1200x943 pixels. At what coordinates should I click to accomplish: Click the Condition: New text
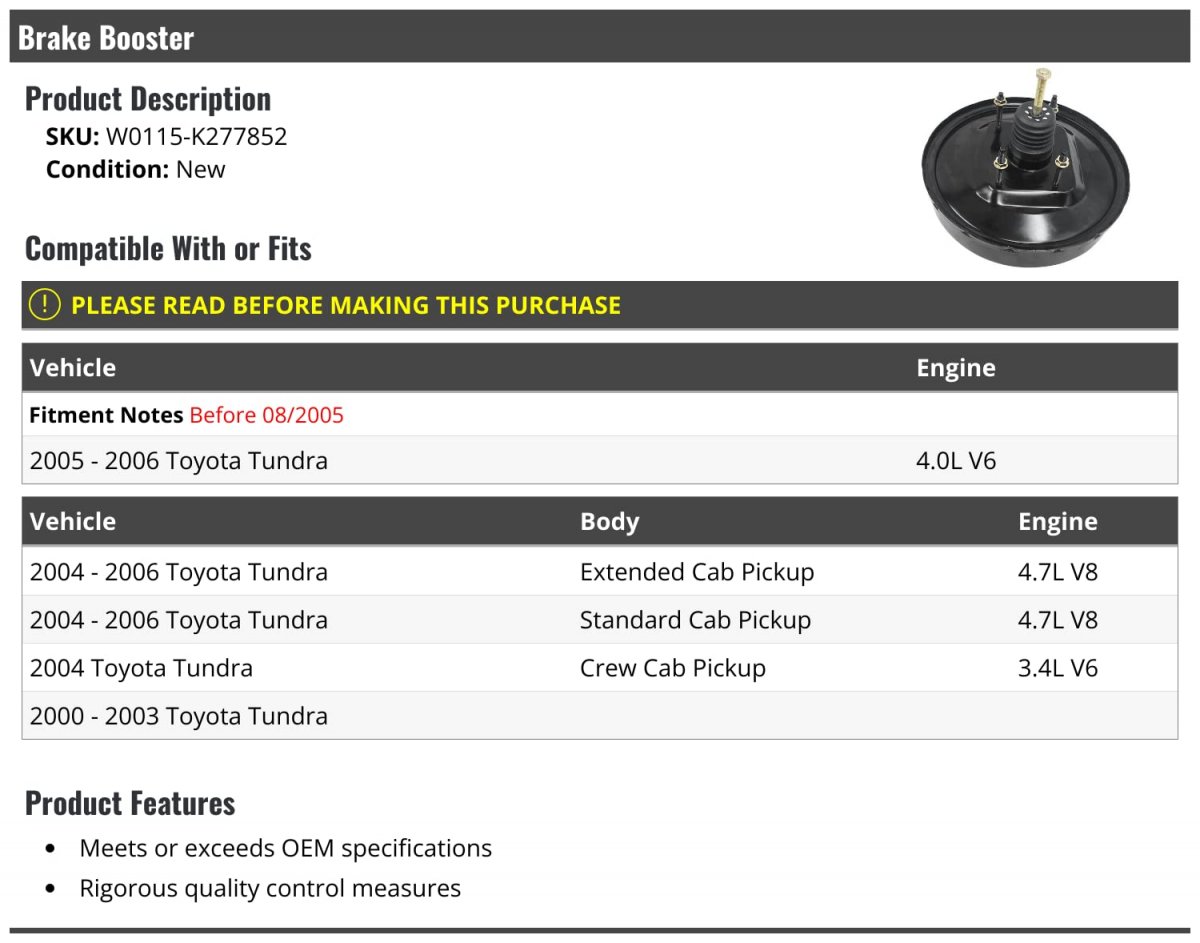click(136, 169)
